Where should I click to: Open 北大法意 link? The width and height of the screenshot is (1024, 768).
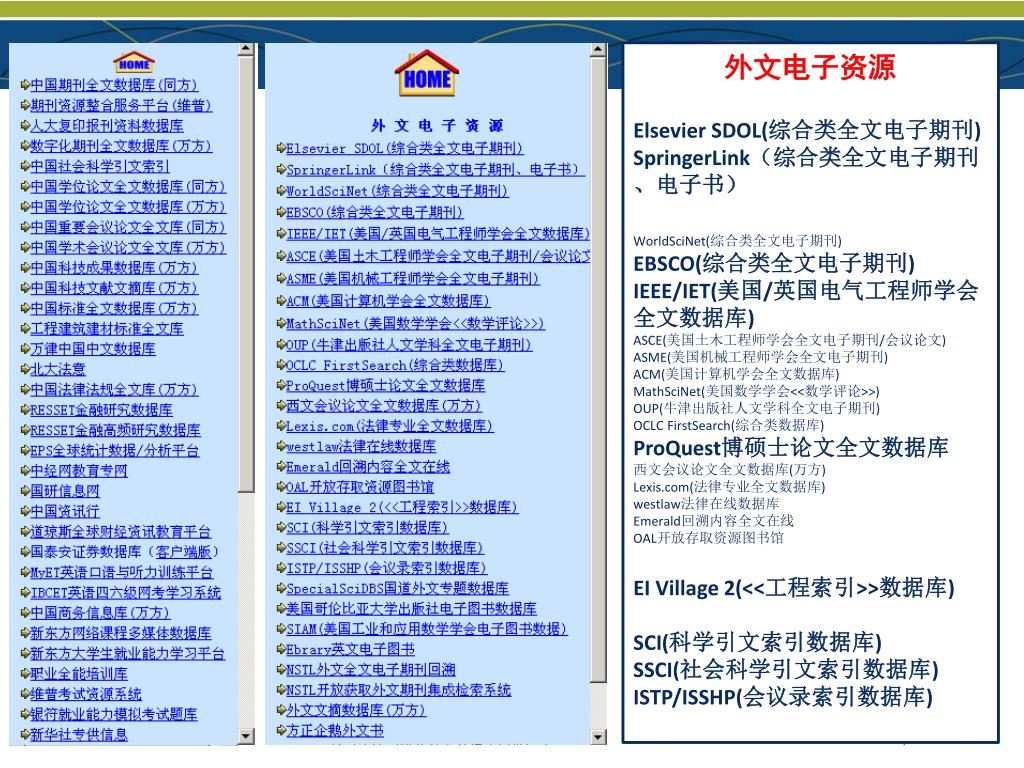pos(58,369)
